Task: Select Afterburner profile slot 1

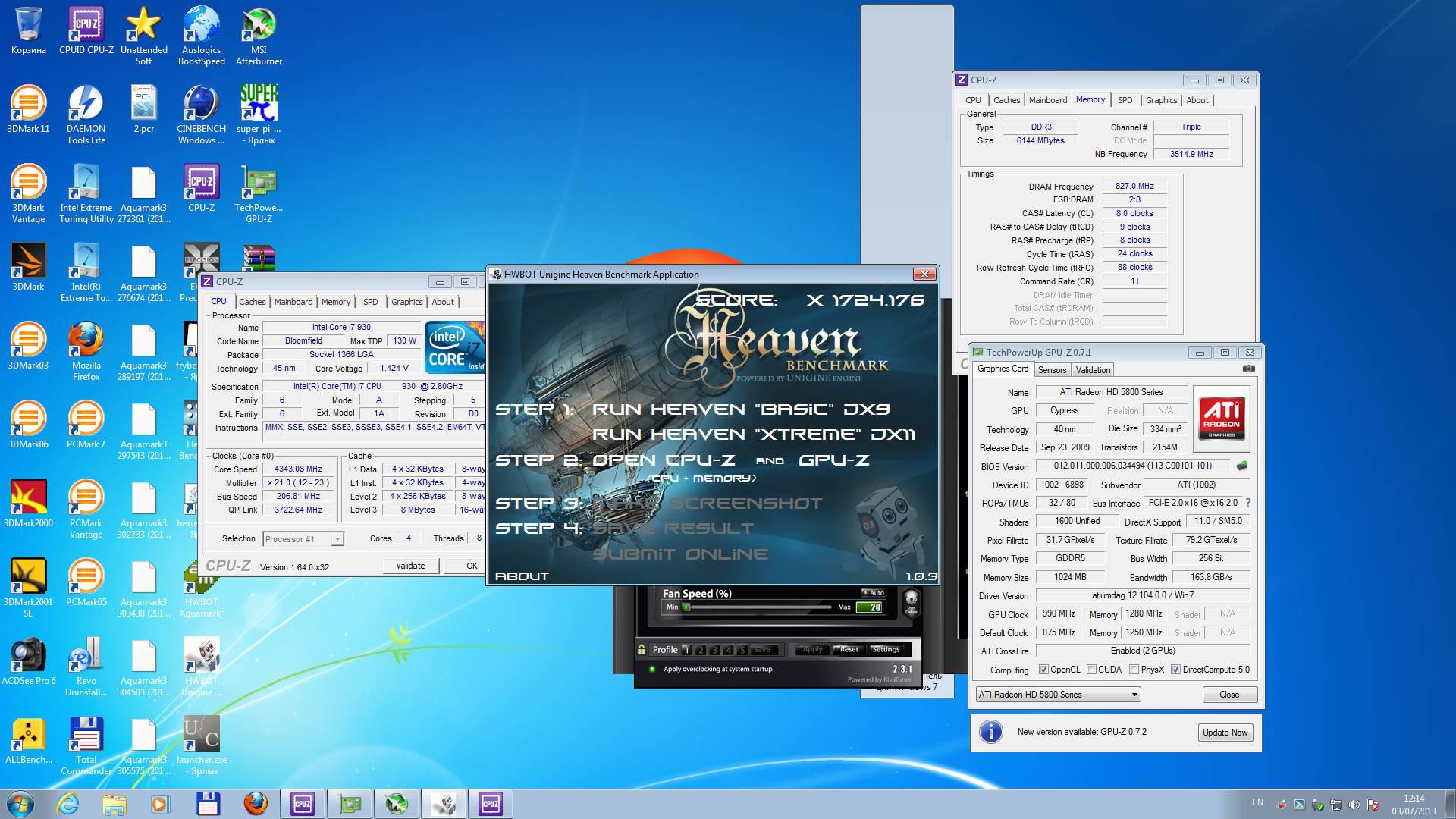Action: point(686,650)
